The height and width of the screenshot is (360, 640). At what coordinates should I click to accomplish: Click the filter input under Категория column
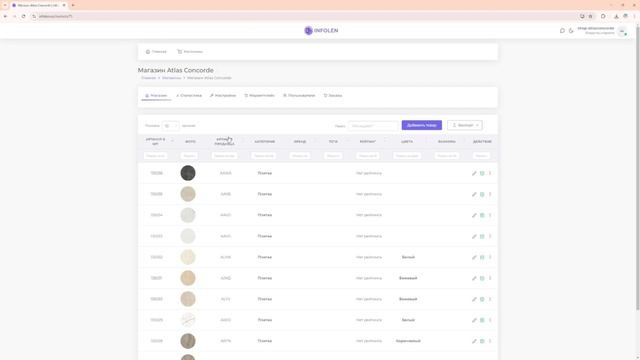264,156
